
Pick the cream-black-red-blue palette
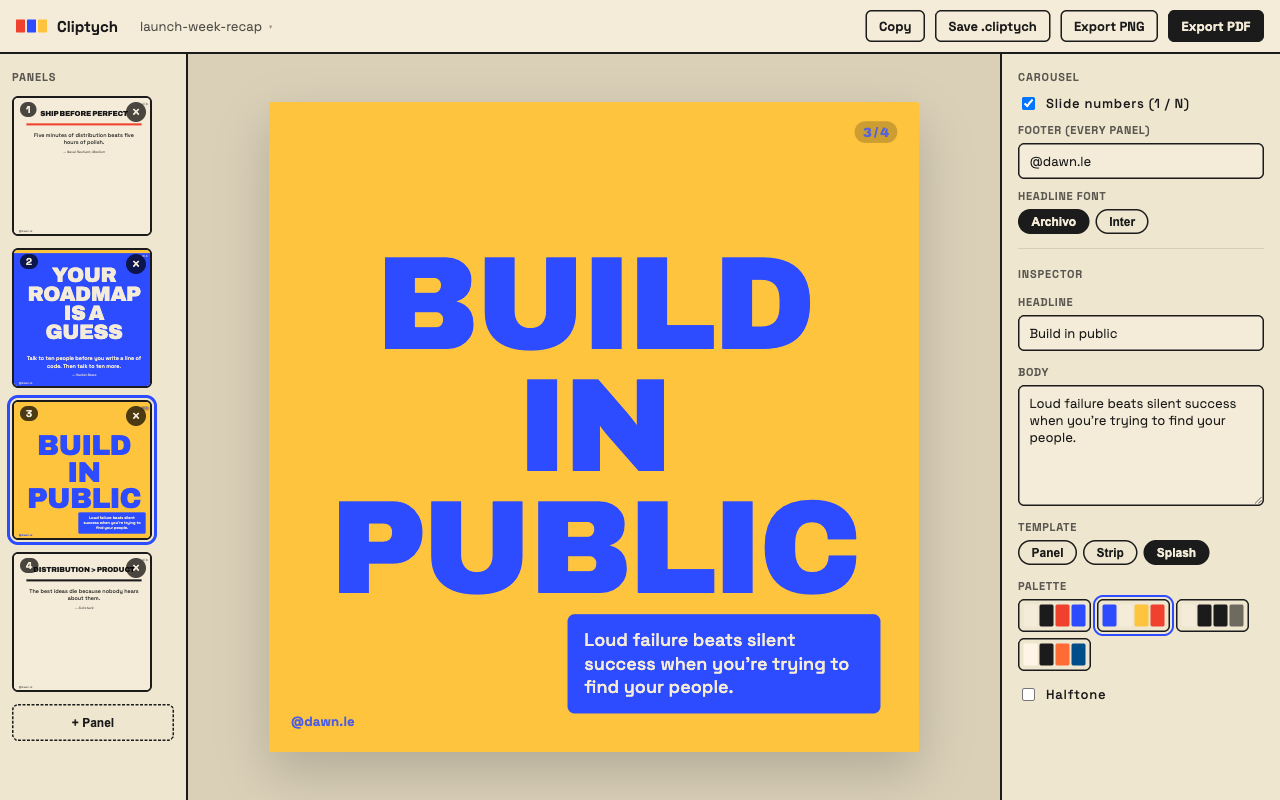(x=1054, y=615)
